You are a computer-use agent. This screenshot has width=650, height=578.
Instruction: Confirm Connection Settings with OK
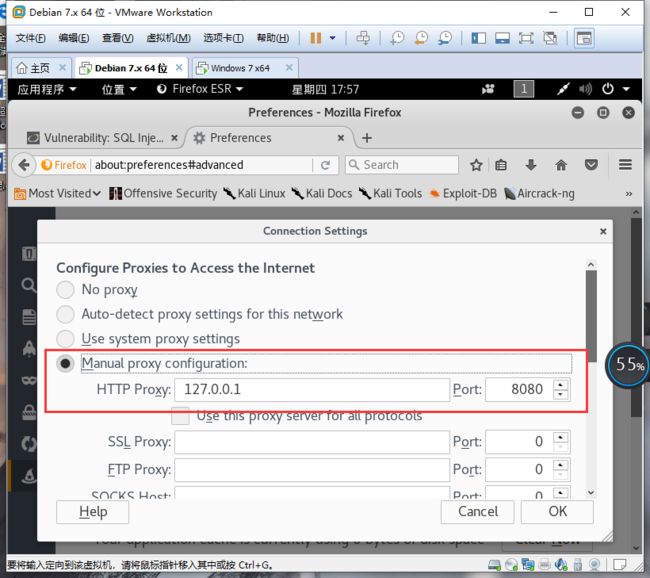click(557, 512)
